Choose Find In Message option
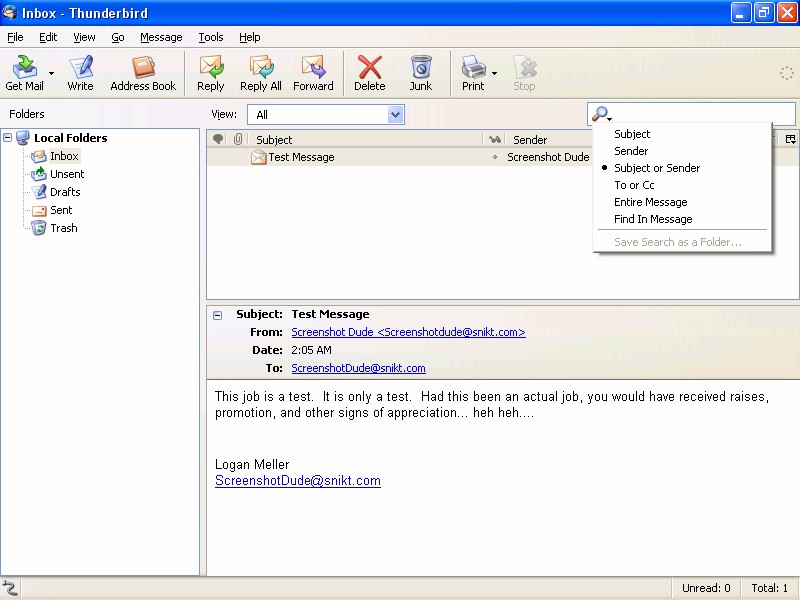Image resolution: width=800 pixels, height=600 pixels. coord(653,219)
